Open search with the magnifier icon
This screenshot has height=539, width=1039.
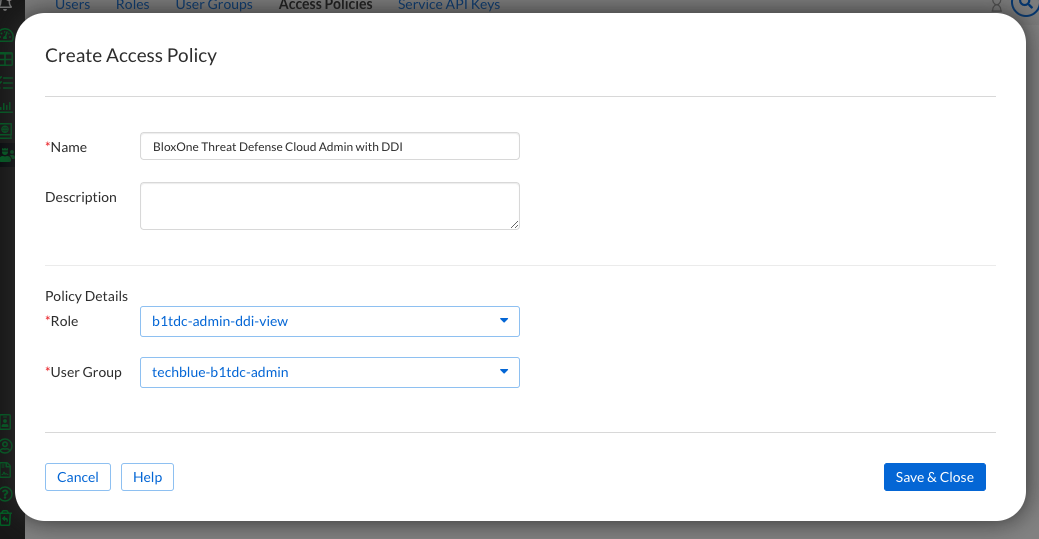pyautogui.click(x=1026, y=6)
